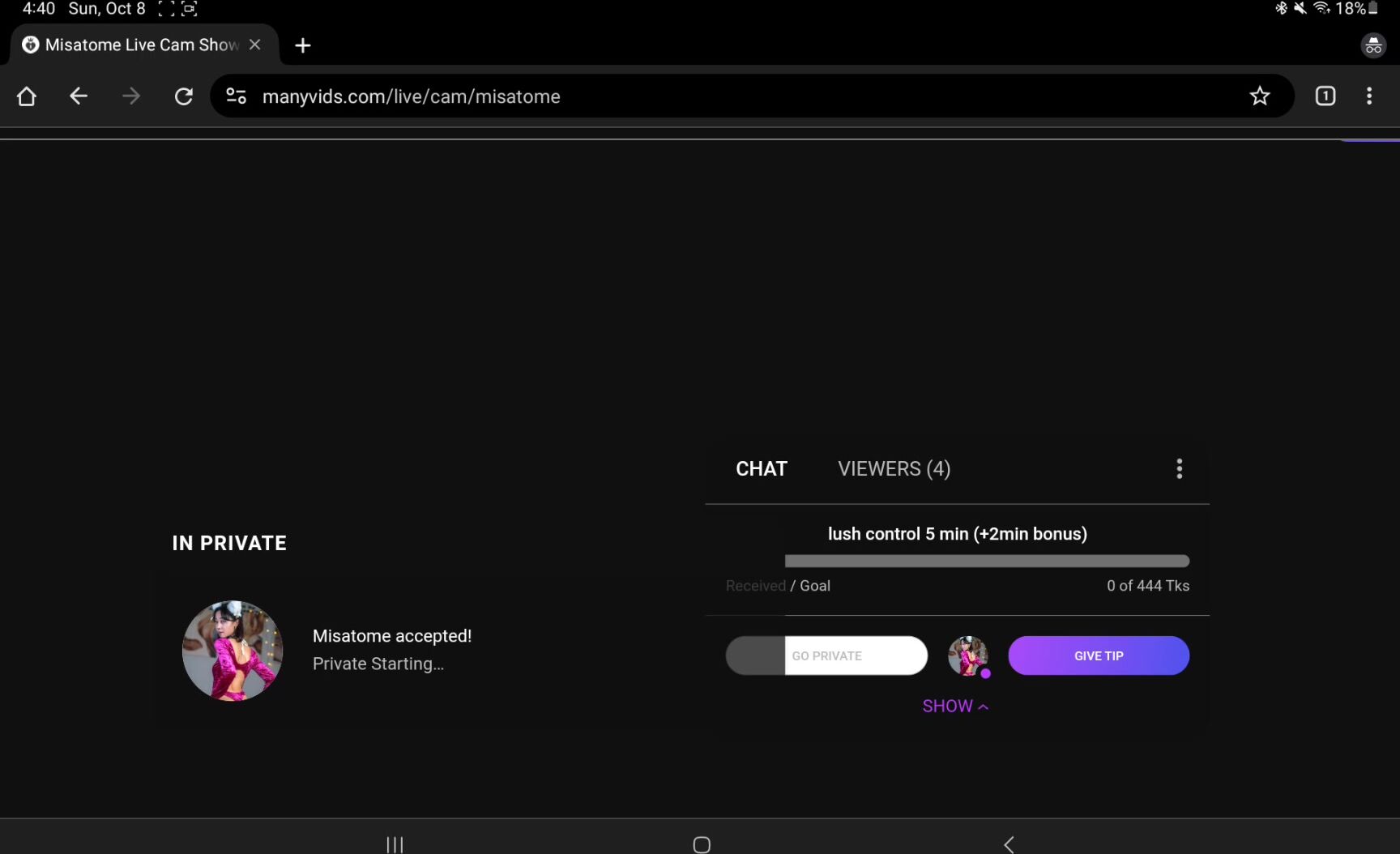Switch to the VIEWERS (4) tab

click(x=894, y=468)
